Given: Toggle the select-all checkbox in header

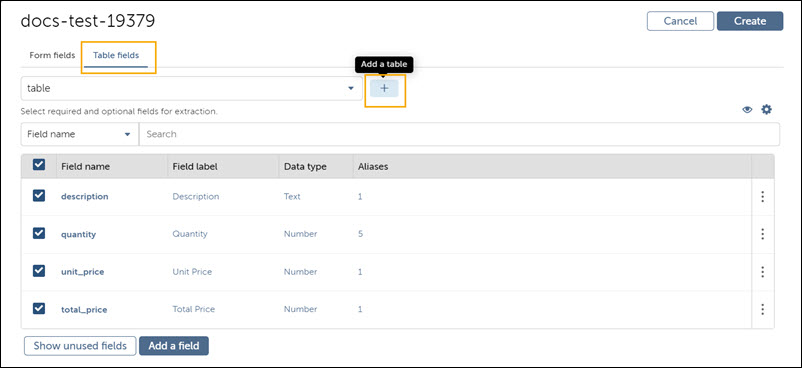Looking at the screenshot, I should point(39,165).
